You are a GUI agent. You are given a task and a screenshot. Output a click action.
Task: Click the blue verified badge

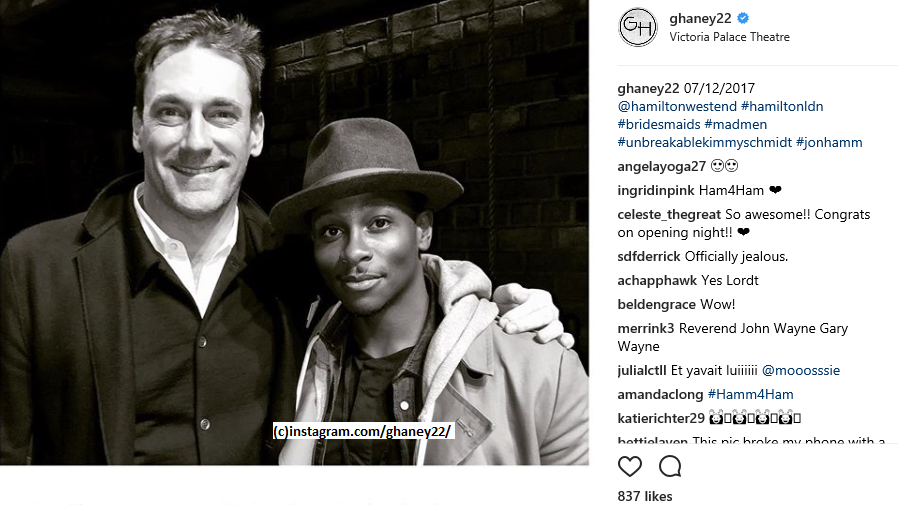click(743, 18)
